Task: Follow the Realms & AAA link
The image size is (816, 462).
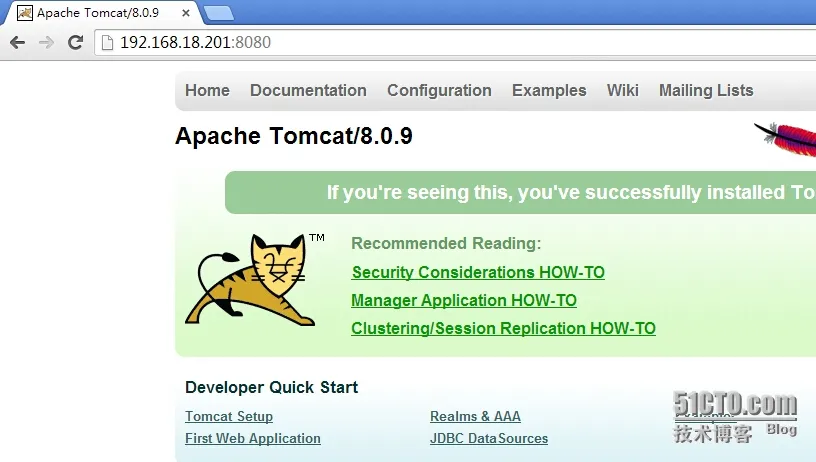Action: pos(475,416)
